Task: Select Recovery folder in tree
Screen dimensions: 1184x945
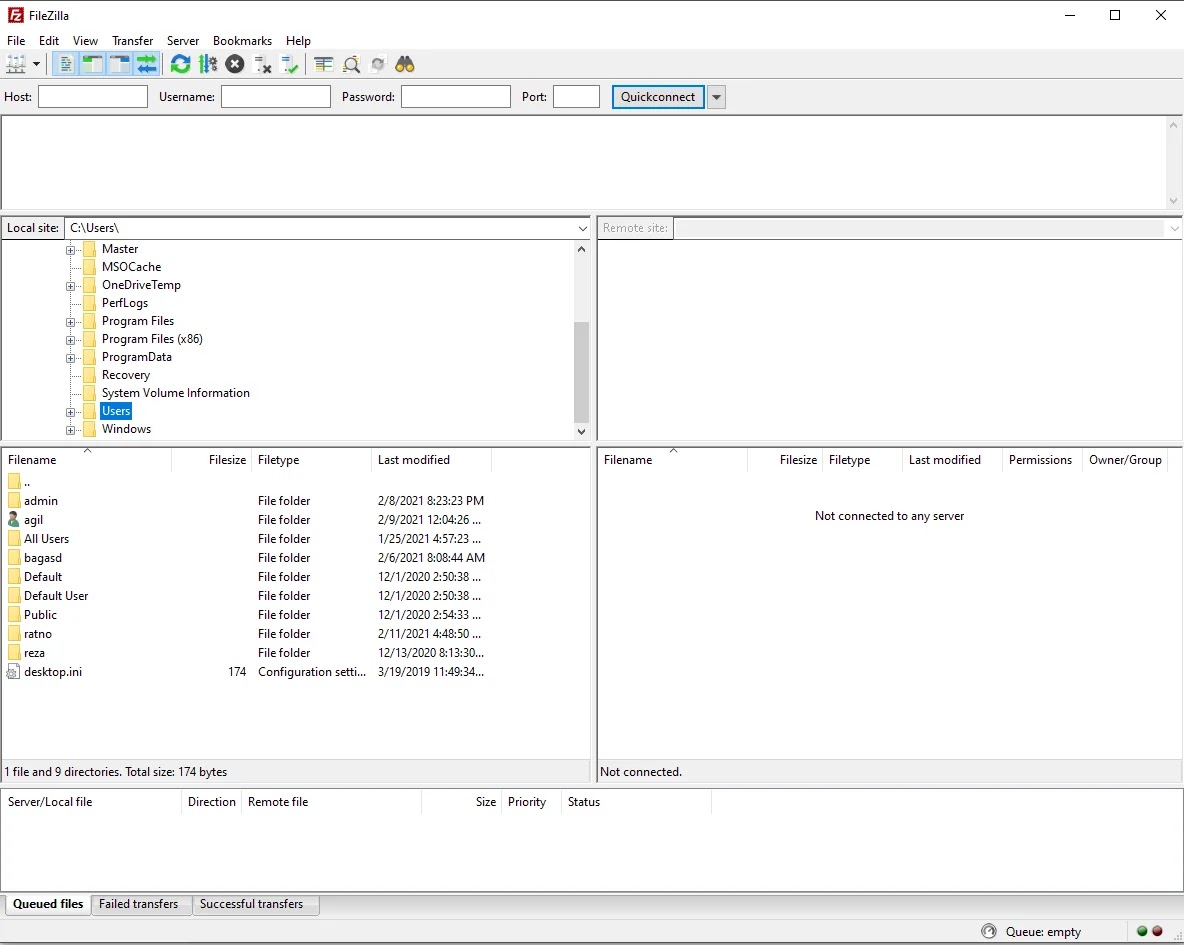Action: tap(125, 375)
